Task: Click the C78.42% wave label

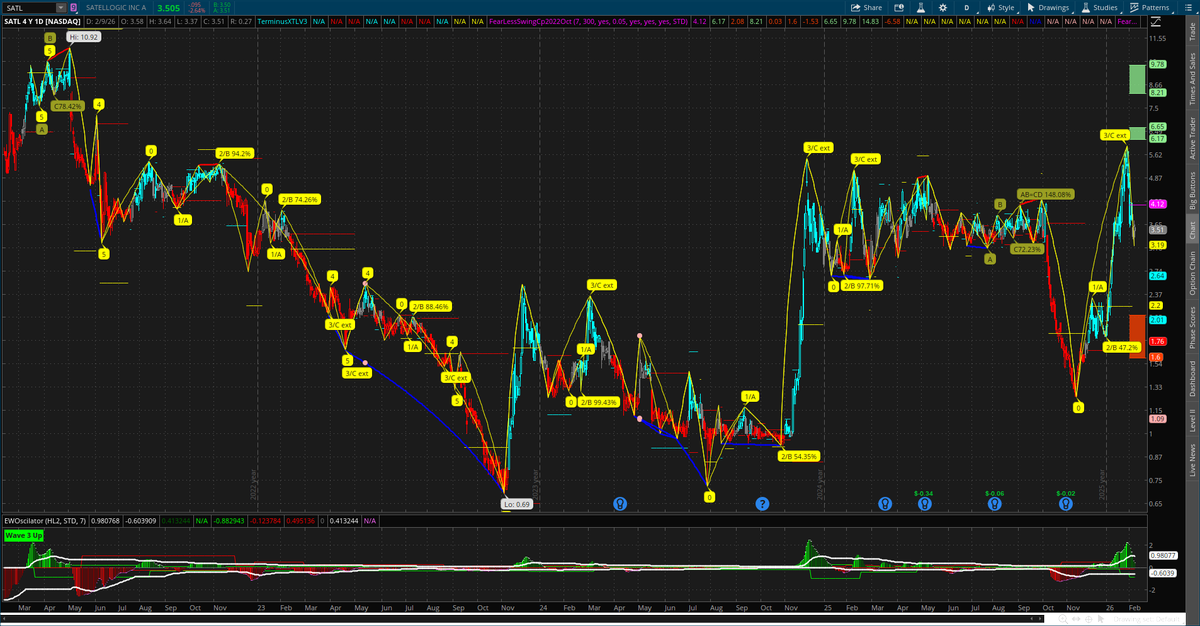Action: coord(67,104)
